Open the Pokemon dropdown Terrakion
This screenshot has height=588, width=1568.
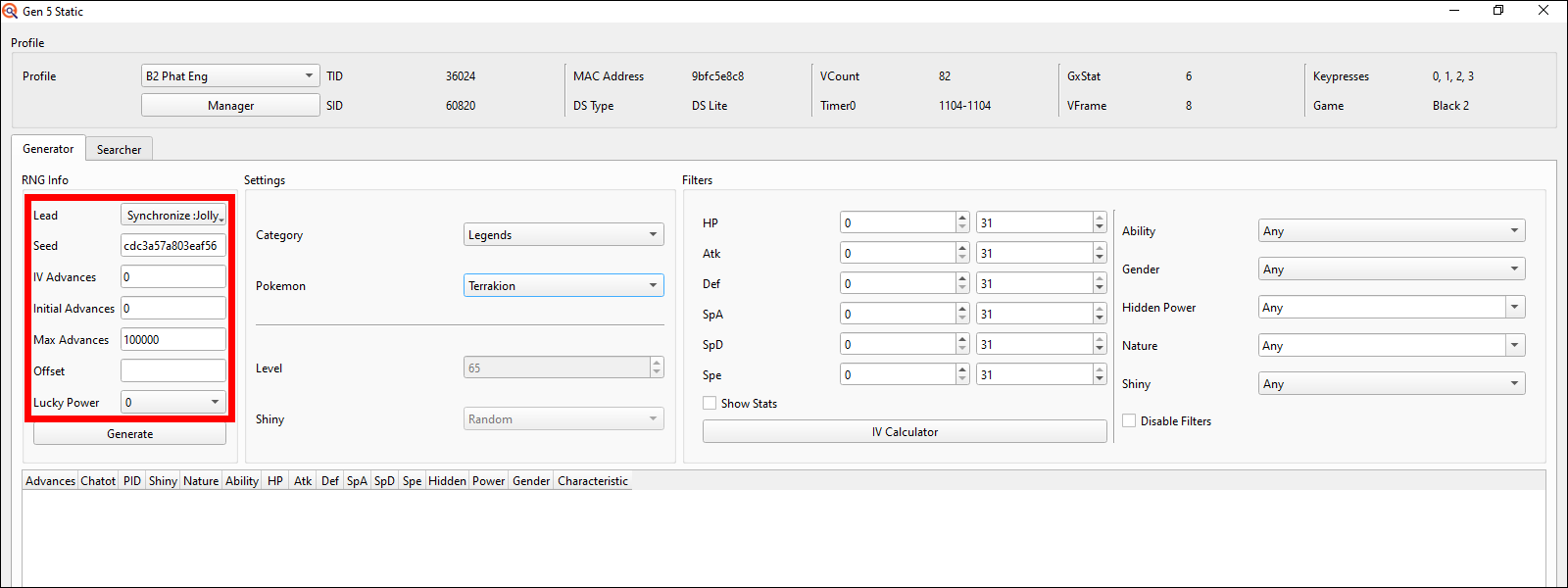(x=563, y=285)
